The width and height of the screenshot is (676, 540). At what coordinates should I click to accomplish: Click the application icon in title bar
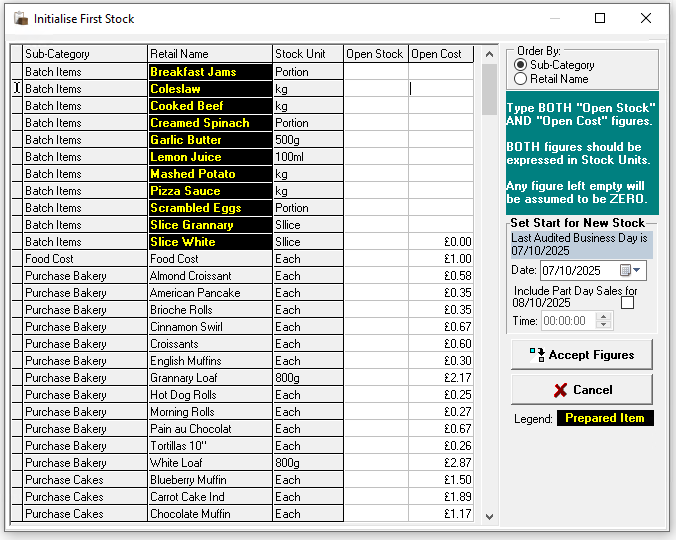click(x=20, y=18)
